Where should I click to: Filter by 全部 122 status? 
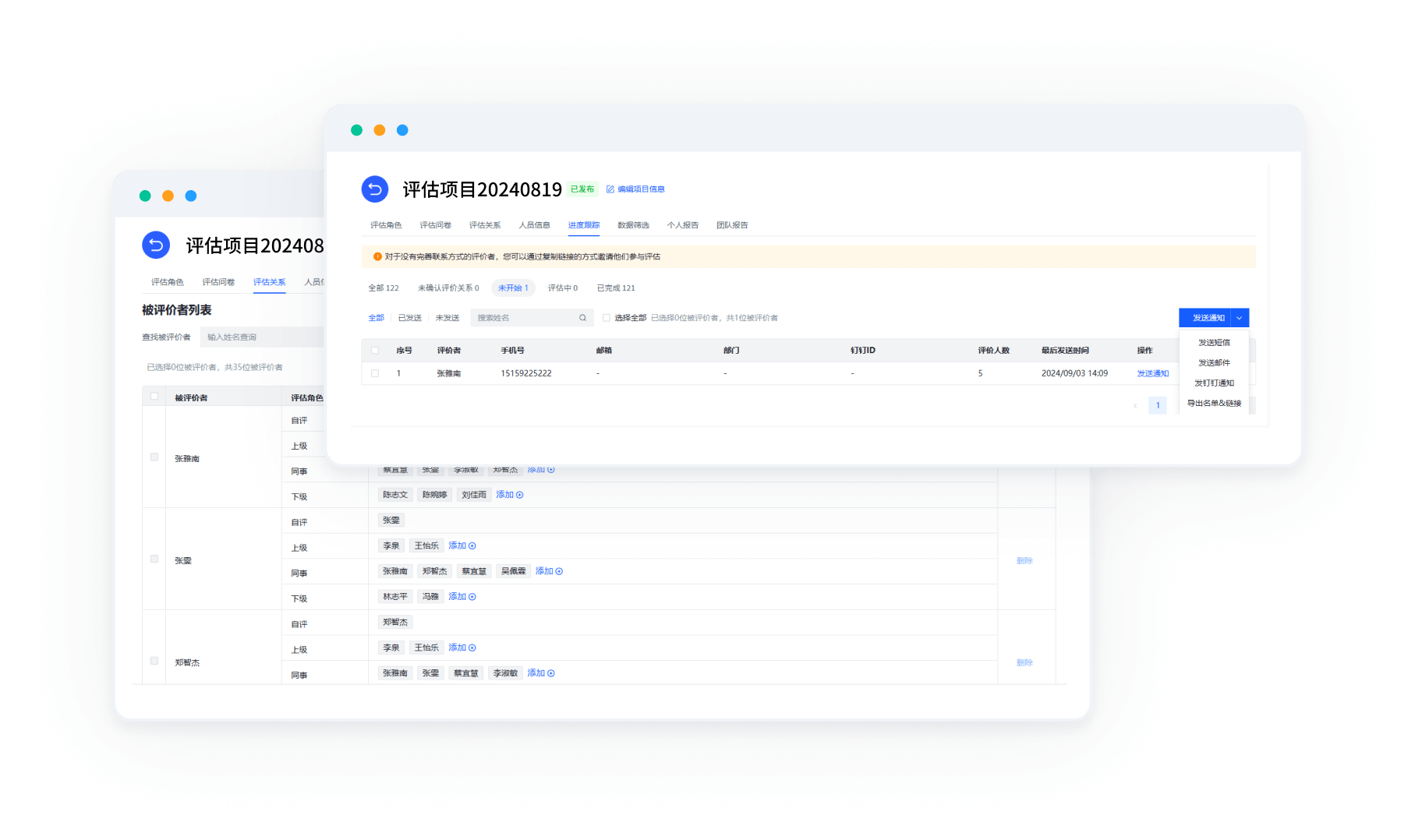384,288
